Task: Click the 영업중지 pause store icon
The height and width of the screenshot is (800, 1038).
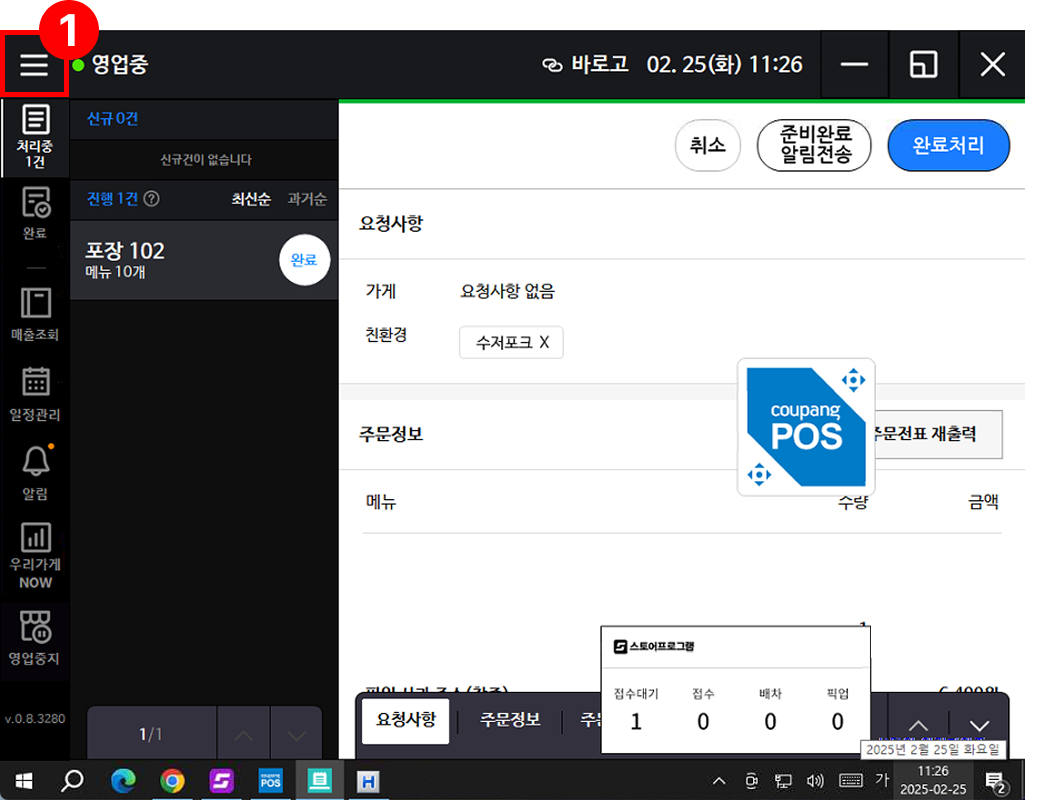Action: coord(35,639)
